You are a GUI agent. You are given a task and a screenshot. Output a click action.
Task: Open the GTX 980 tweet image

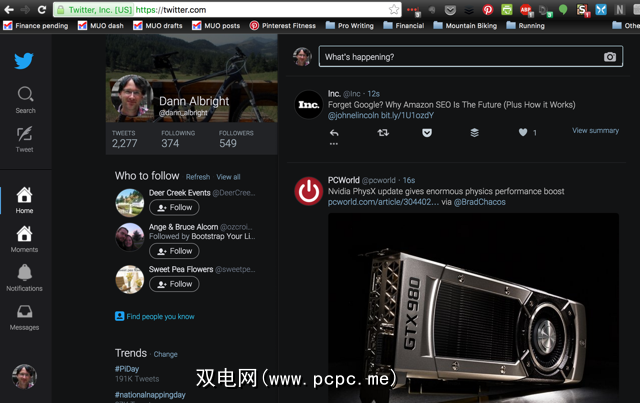tap(473, 308)
